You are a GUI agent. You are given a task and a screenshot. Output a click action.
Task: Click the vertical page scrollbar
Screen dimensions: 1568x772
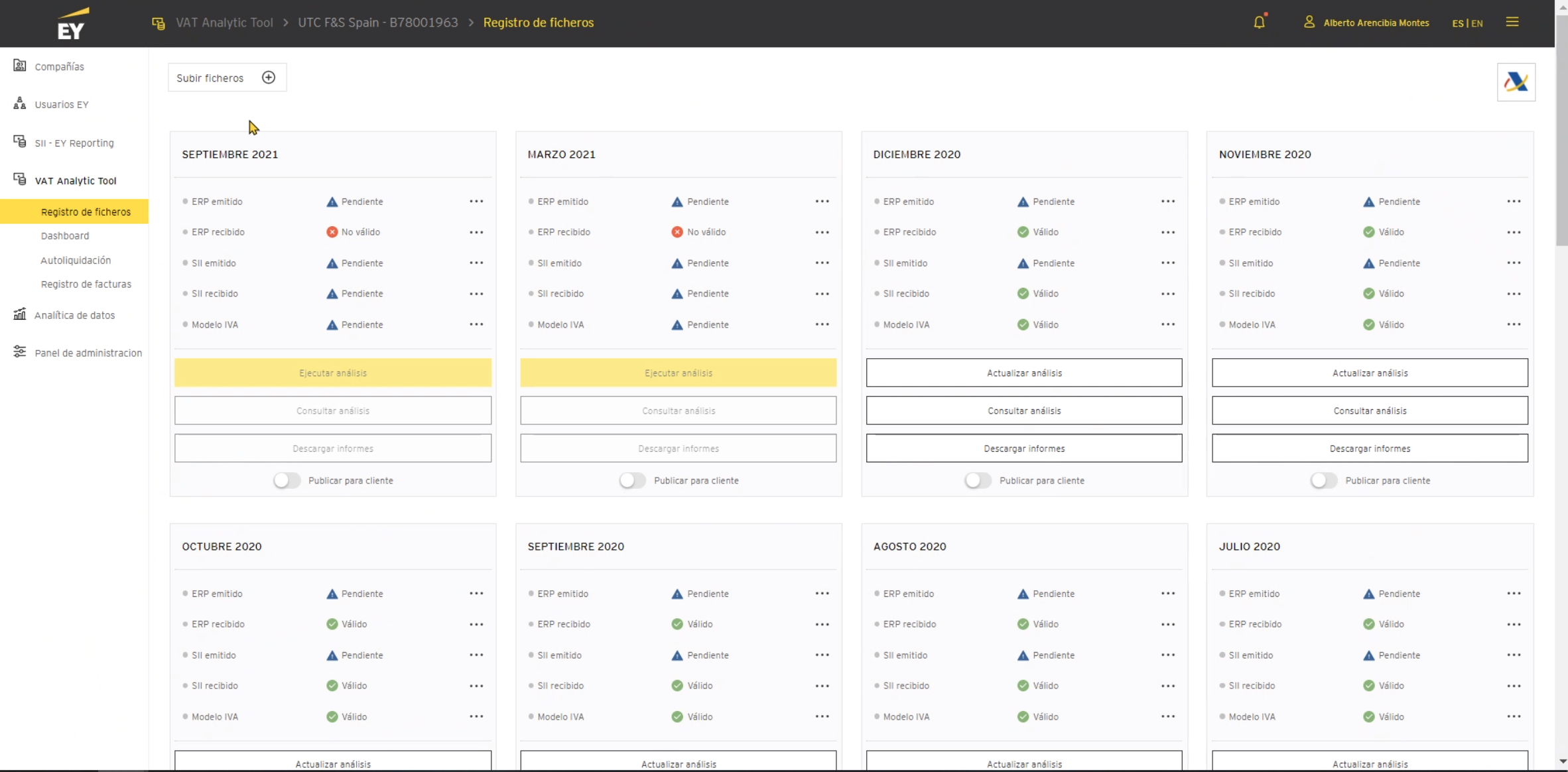click(1561, 133)
